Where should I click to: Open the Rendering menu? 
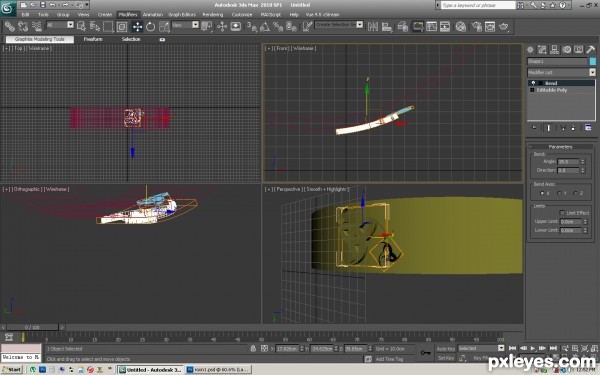pyautogui.click(x=213, y=15)
